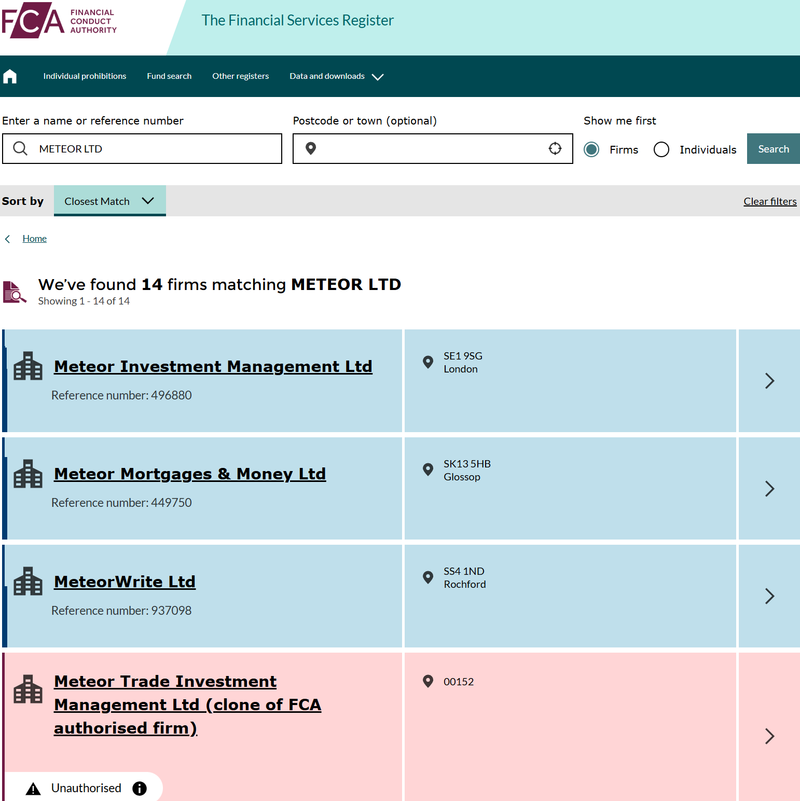Open Meteor Investment Management Ltd
The image size is (800, 801).
213,366
